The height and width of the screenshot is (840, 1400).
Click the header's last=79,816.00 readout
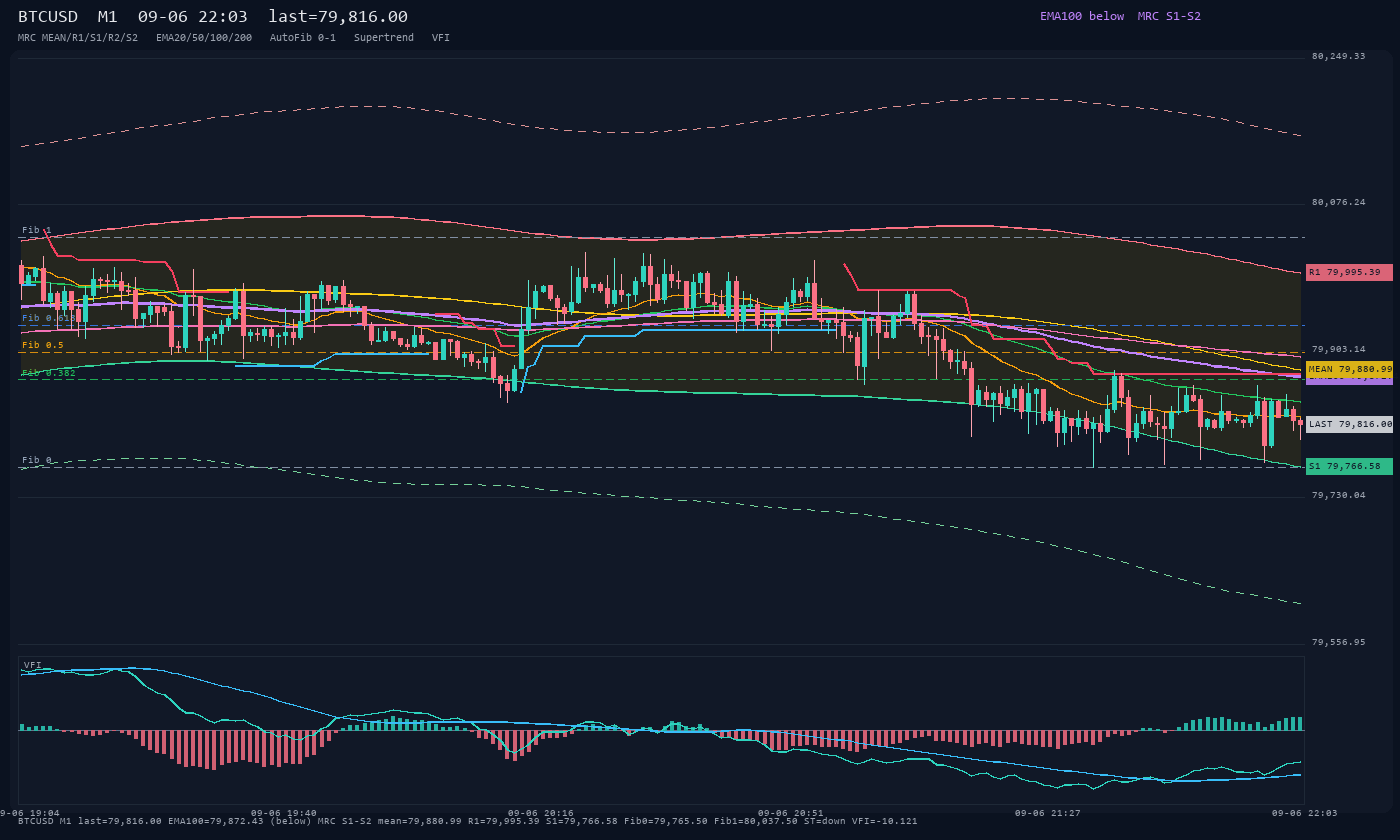(338, 17)
